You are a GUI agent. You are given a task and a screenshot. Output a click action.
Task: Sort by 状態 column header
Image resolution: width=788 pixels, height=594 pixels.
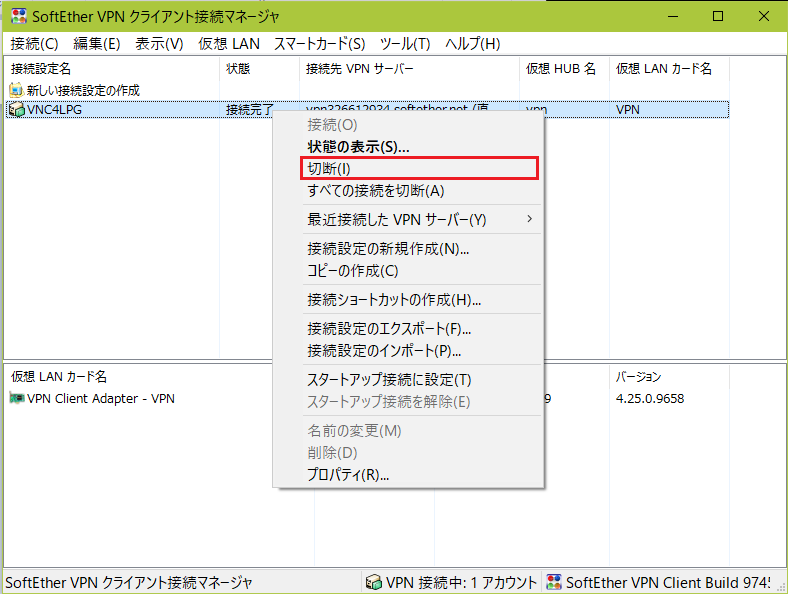click(259, 69)
